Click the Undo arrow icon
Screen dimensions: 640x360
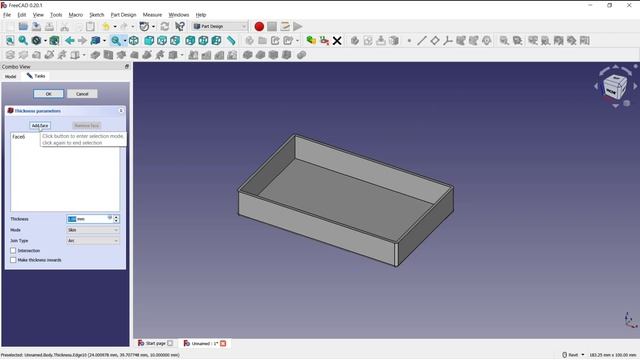(106, 27)
